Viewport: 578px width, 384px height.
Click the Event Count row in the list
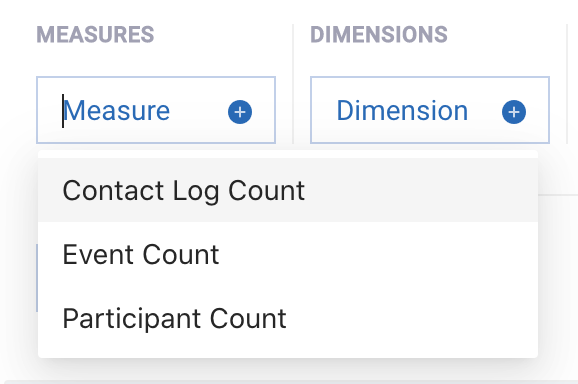(x=288, y=254)
